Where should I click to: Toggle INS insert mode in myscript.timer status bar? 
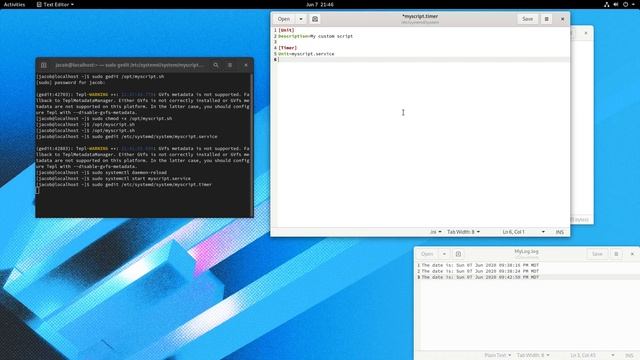click(x=560, y=232)
